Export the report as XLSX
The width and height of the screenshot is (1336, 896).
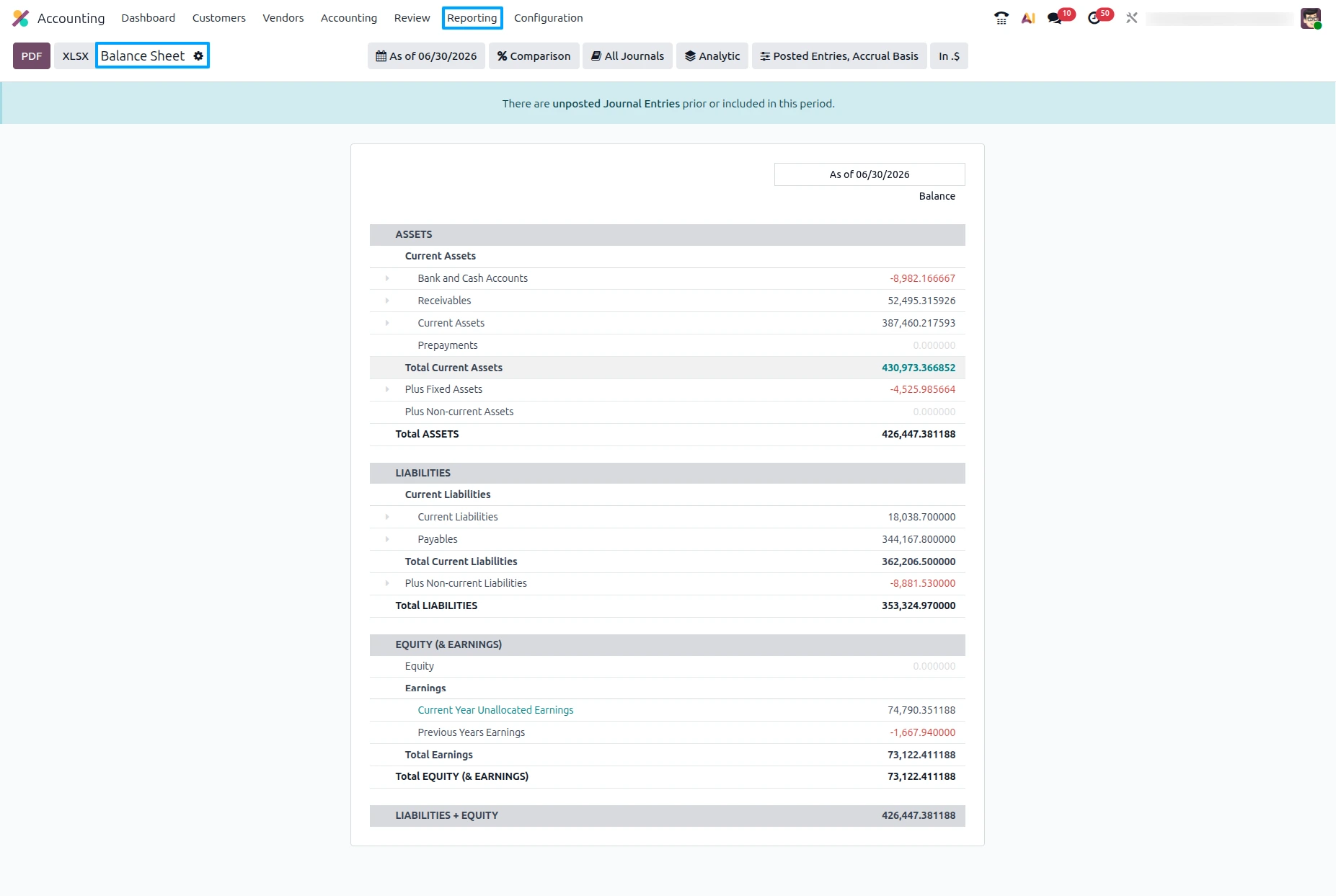click(x=76, y=56)
